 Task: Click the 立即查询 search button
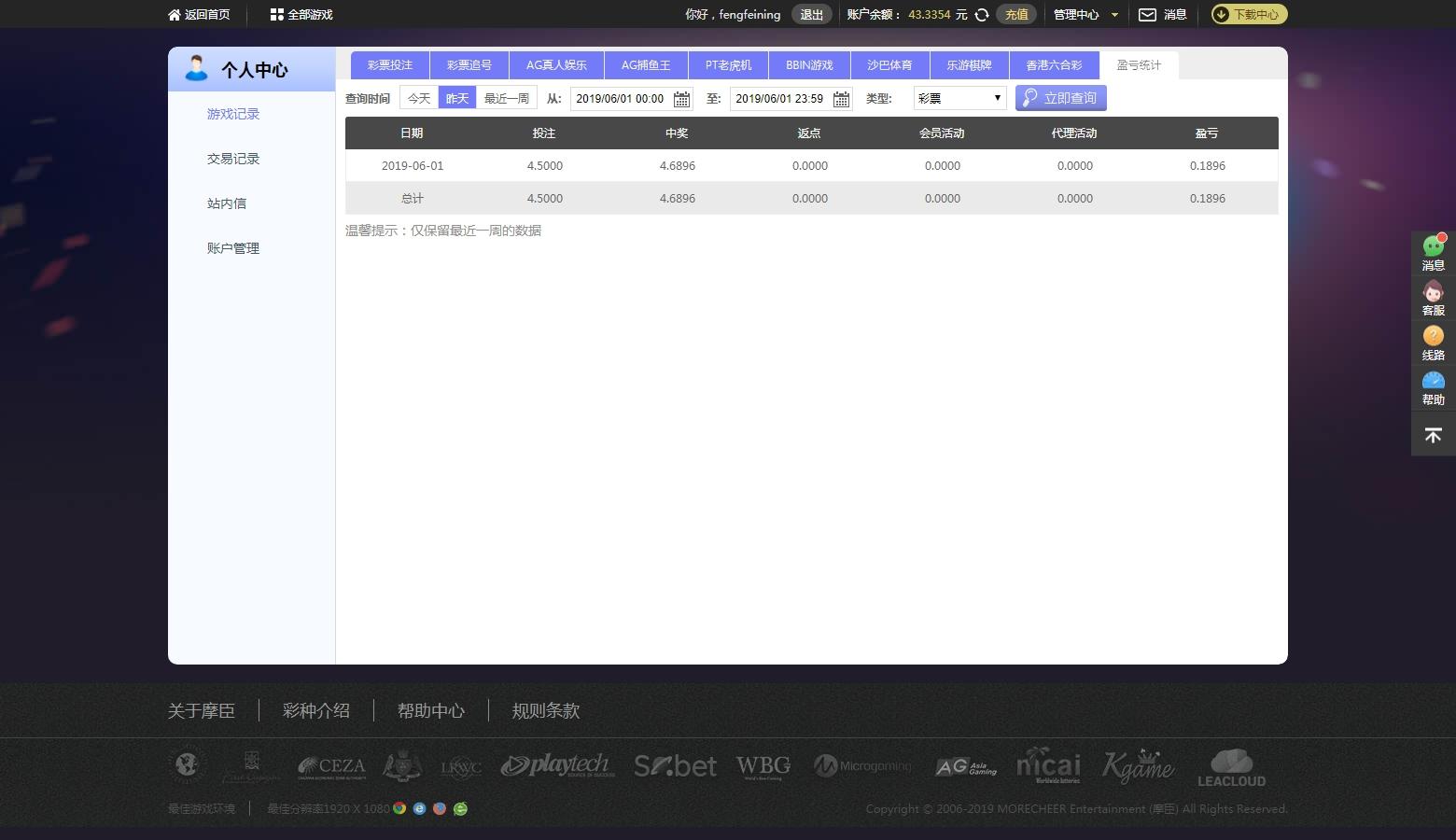1060,98
